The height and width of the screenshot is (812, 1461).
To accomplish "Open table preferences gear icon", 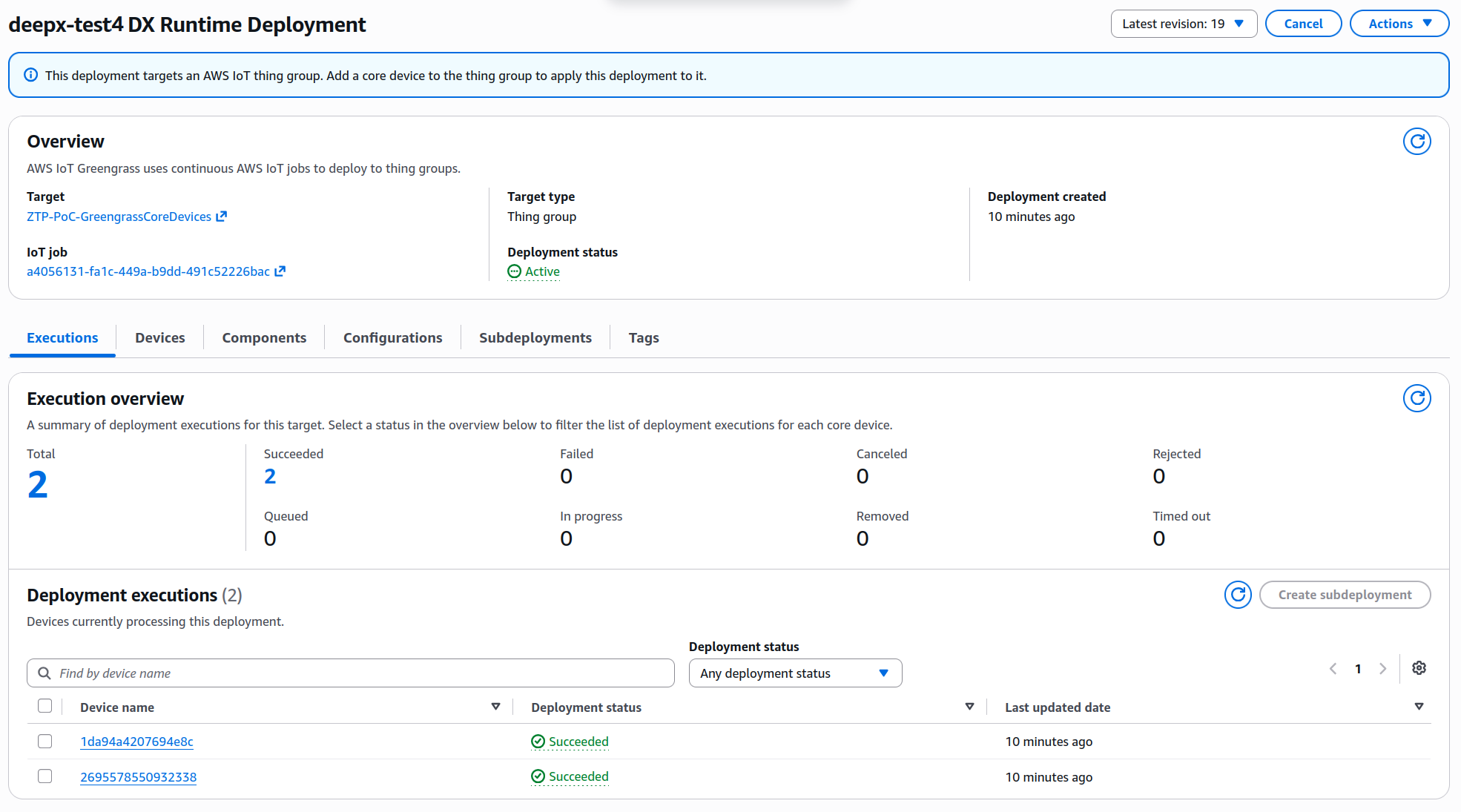I will click(x=1419, y=668).
